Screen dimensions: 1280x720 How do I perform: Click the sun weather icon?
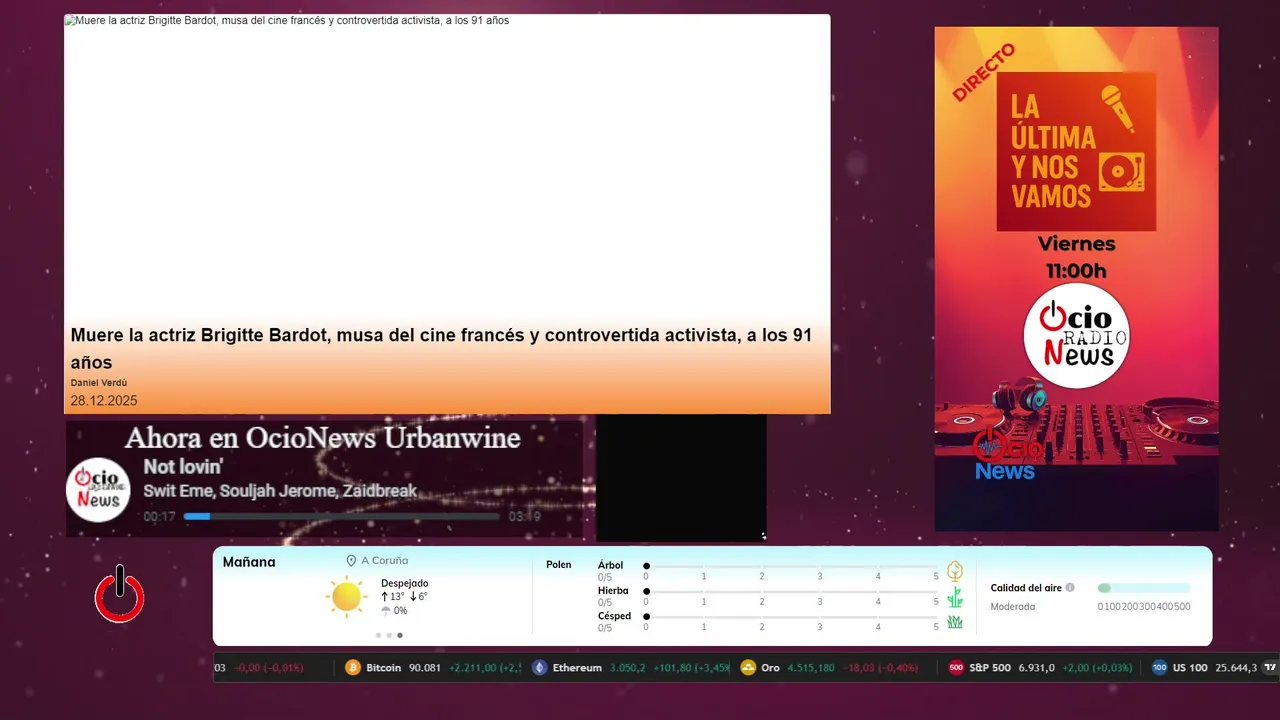(346, 597)
